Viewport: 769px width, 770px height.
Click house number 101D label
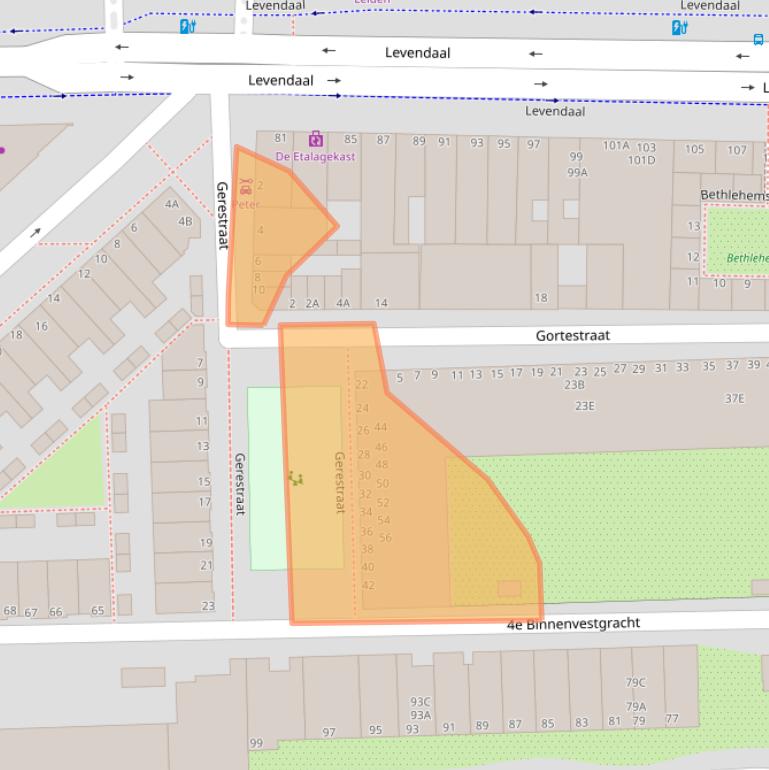[x=641, y=160]
